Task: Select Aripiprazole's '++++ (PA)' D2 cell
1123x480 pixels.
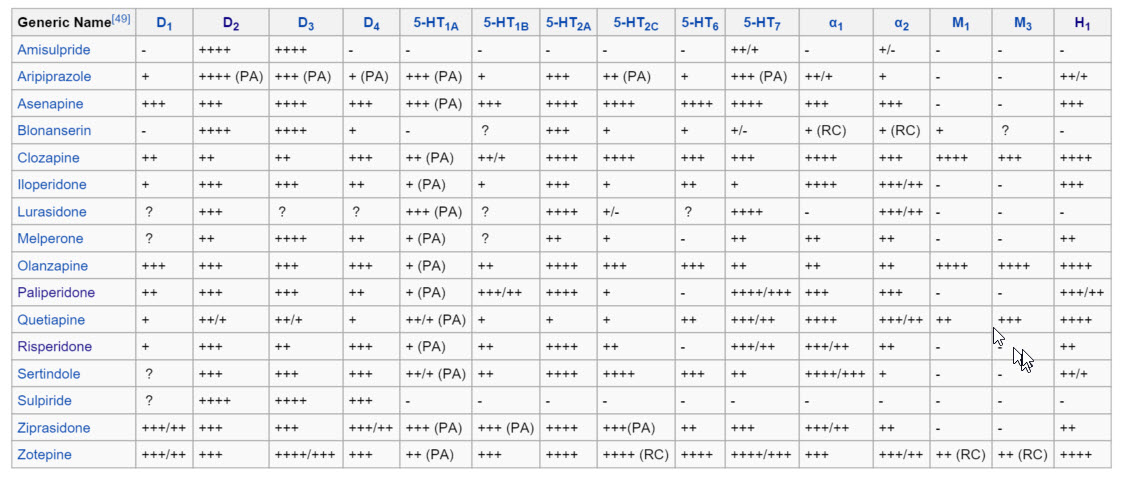Action: 231,77
